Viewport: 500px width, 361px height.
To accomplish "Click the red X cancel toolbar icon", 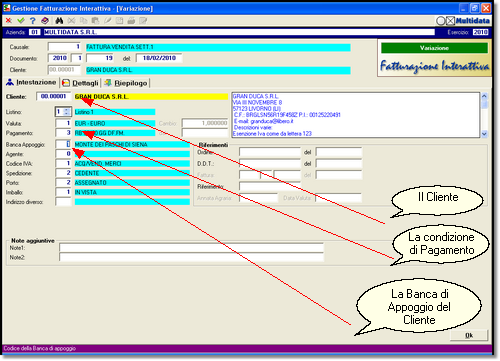I will [x=9, y=21].
